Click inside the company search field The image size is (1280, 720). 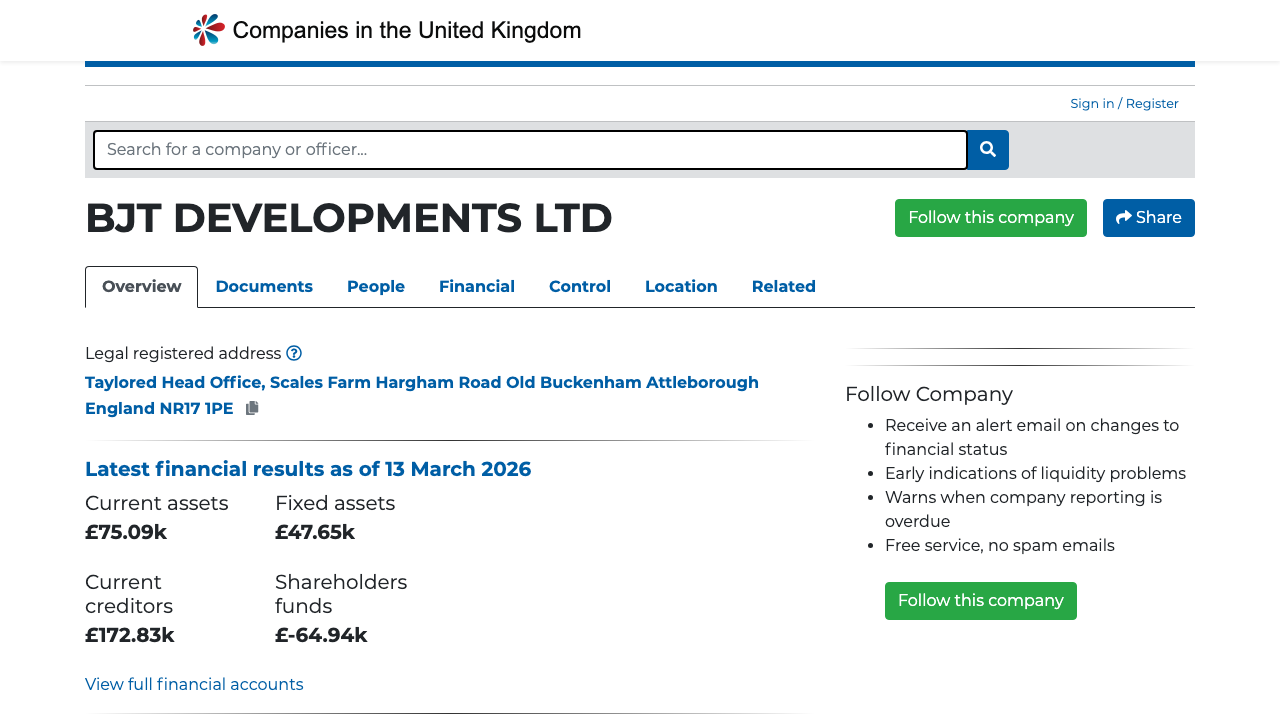pyautogui.click(x=530, y=149)
